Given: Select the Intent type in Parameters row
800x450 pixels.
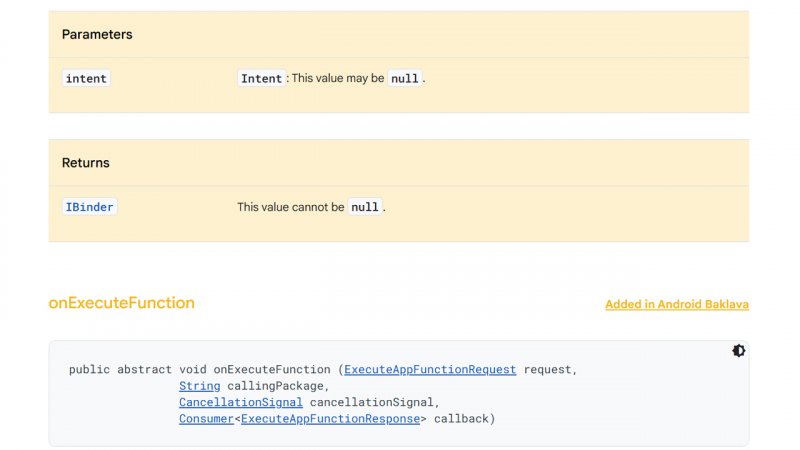Looking at the screenshot, I should coord(262,78).
